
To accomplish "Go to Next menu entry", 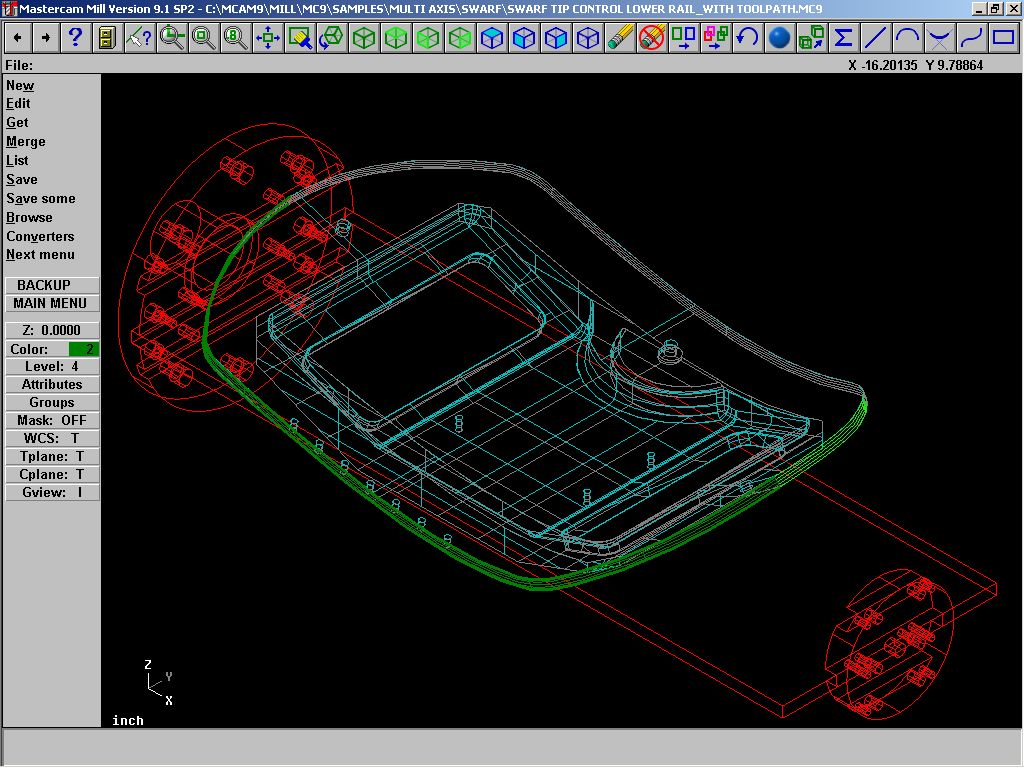I will tap(40, 255).
